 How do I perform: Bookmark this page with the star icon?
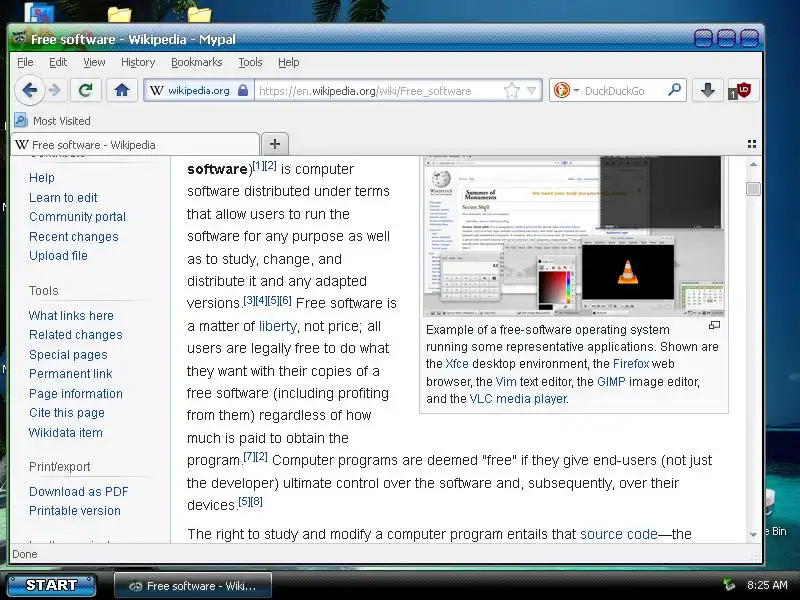(x=511, y=91)
